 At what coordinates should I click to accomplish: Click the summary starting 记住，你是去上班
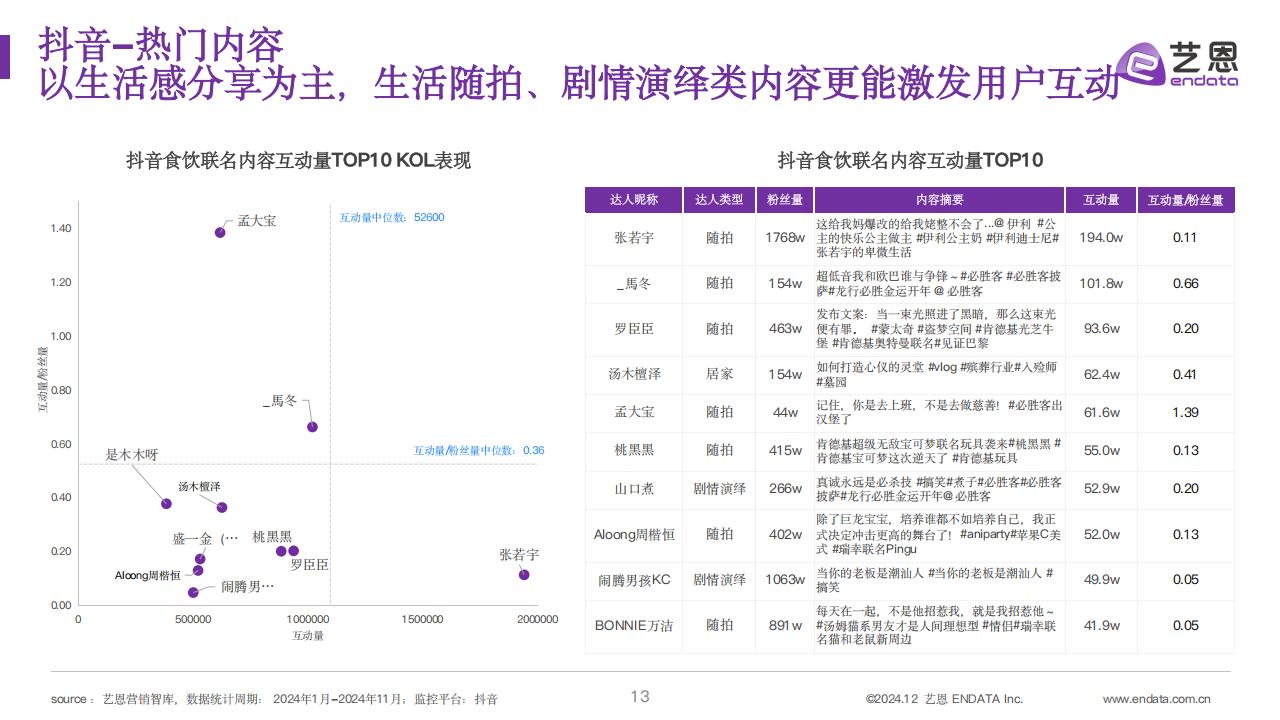pyautogui.click(x=938, y=412)
